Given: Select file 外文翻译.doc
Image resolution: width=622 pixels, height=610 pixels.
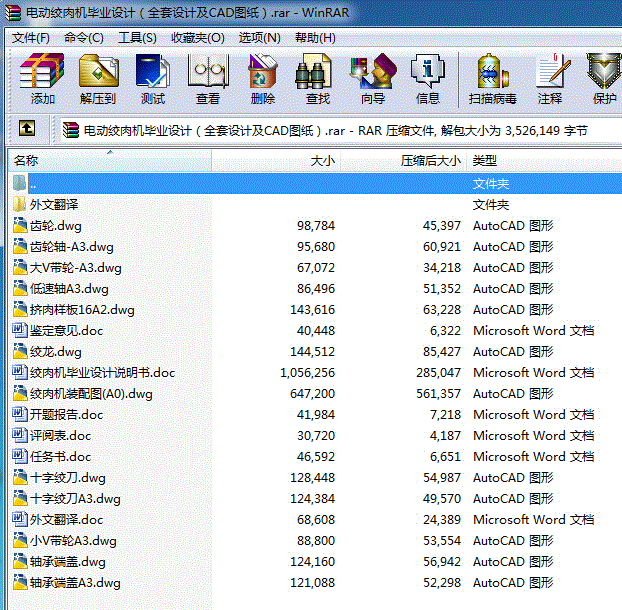Looking at the screenshot, I should pos(66,520).
